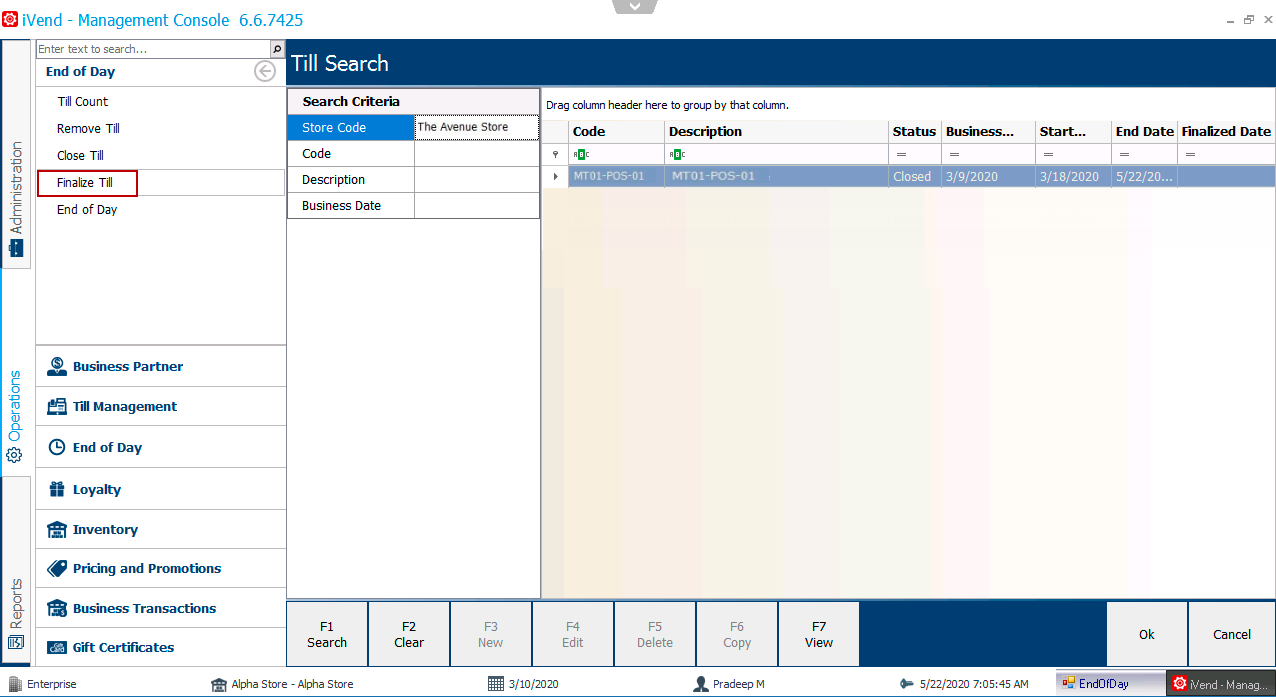Click the Enterprise status bar icon

point(15,684)
